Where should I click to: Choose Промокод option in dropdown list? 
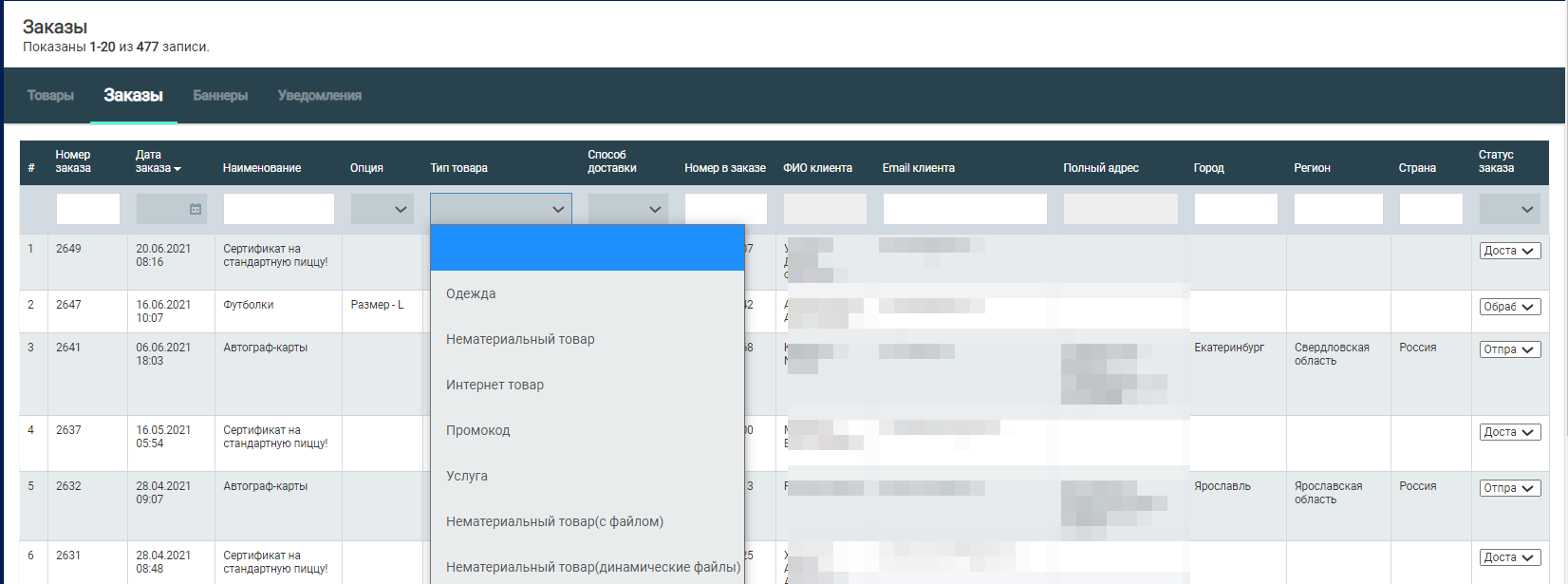pyautogui.click(x=478, y=430)
